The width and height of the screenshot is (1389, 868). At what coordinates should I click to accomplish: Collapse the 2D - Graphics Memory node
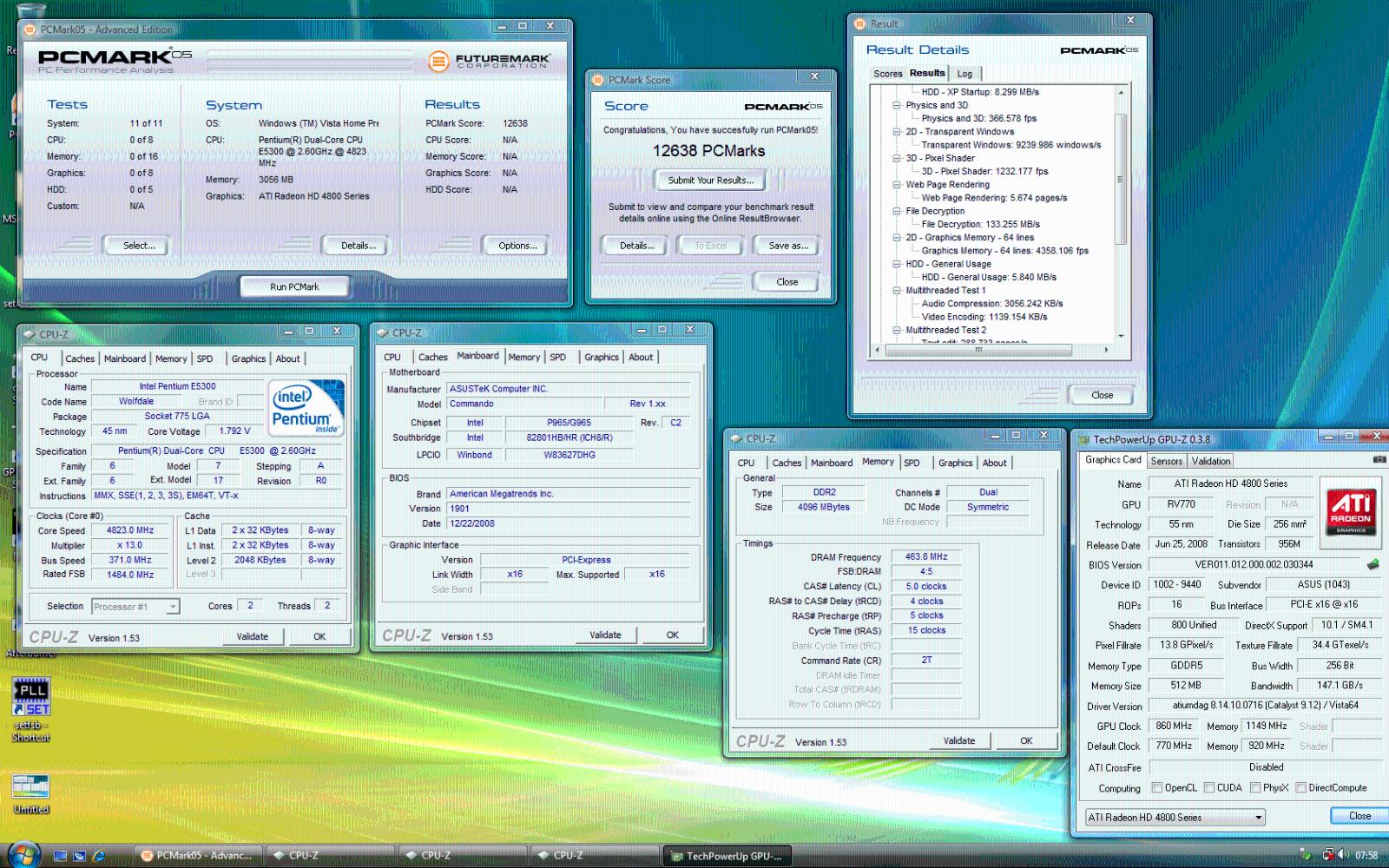coord(897,237)
